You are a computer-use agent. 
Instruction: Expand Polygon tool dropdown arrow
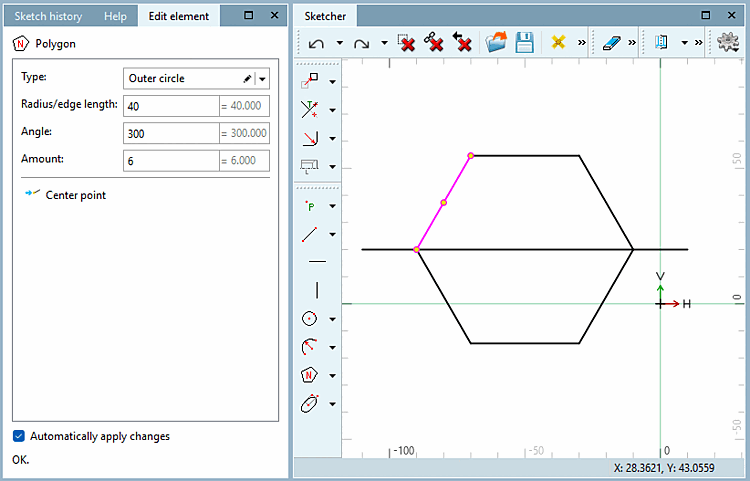click(x=332, y=376)
